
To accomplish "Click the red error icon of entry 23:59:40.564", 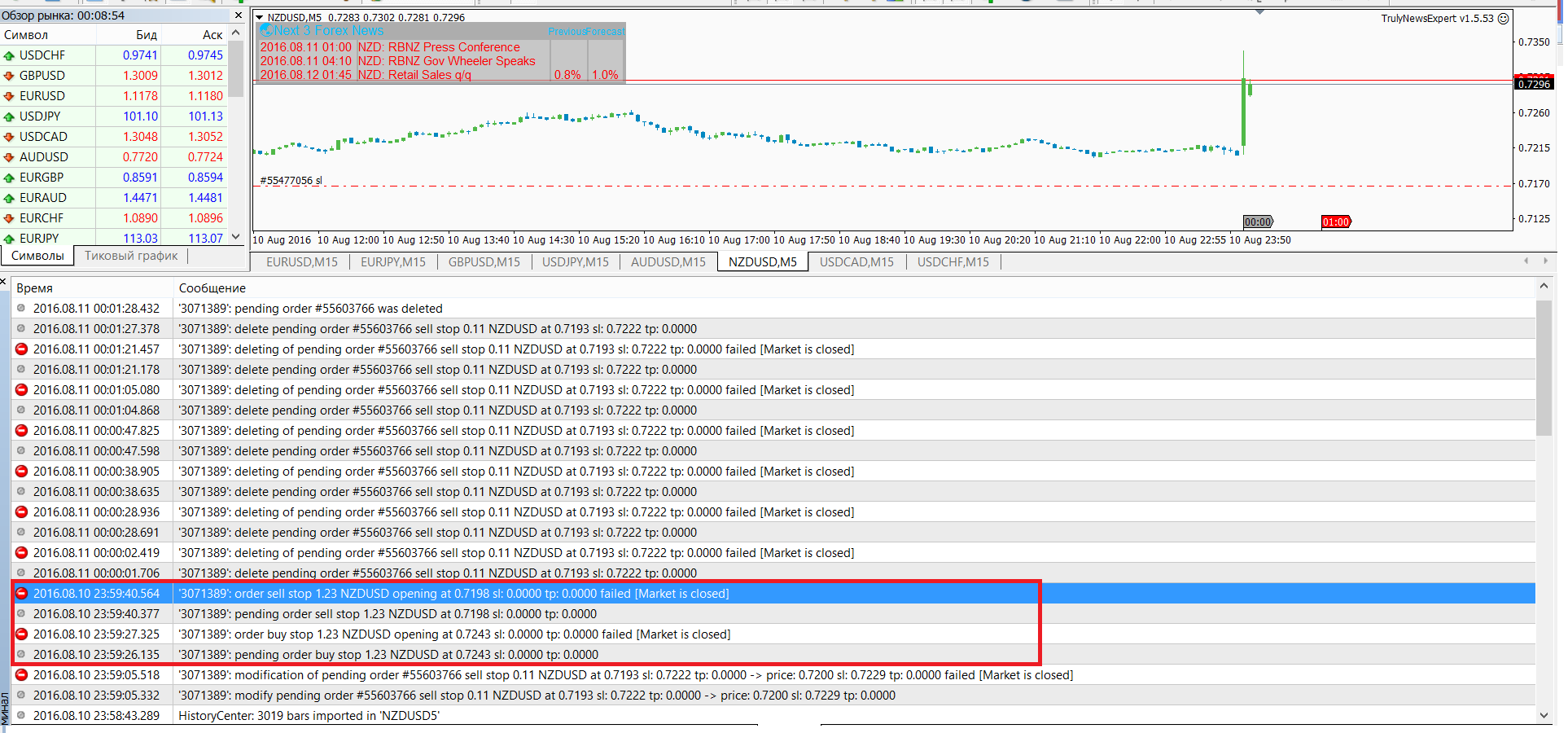I will click(x=21, y=593).
